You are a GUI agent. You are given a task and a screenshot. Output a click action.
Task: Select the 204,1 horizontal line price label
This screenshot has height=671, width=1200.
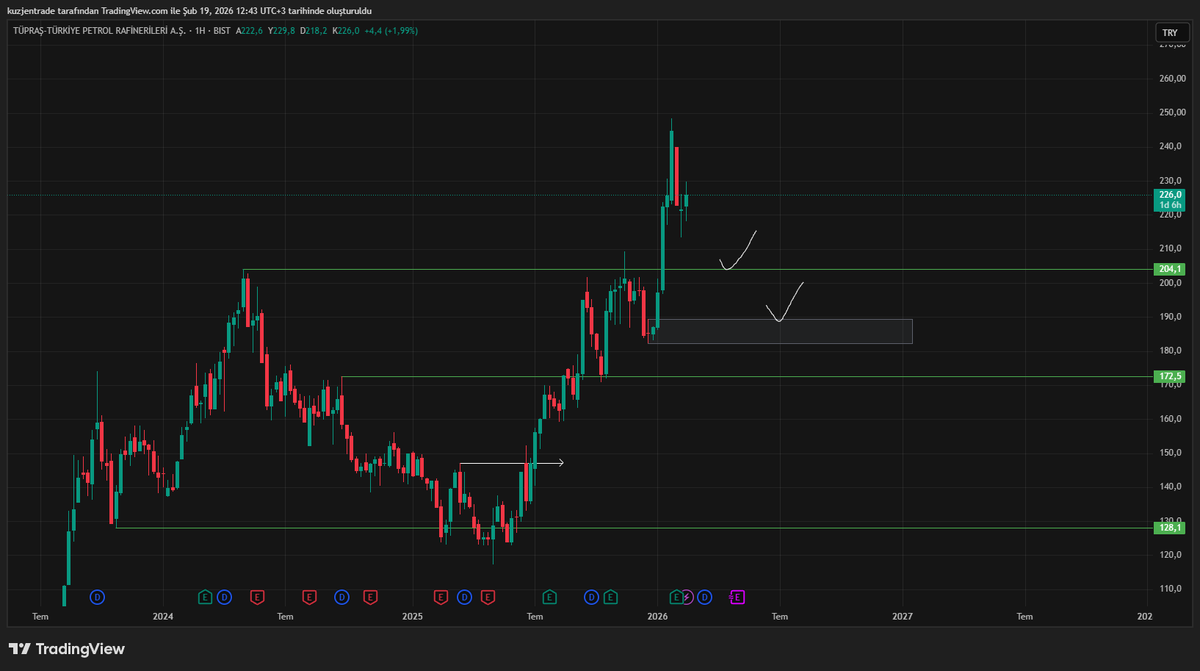click(x=1170, y=269)
